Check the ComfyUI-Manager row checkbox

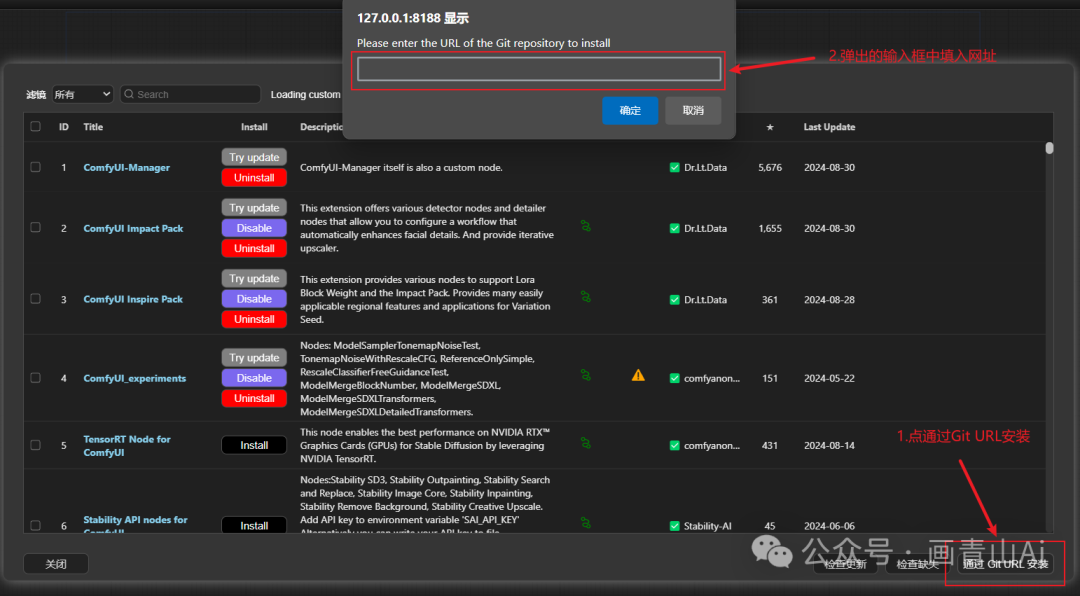(x=36, y=167)
